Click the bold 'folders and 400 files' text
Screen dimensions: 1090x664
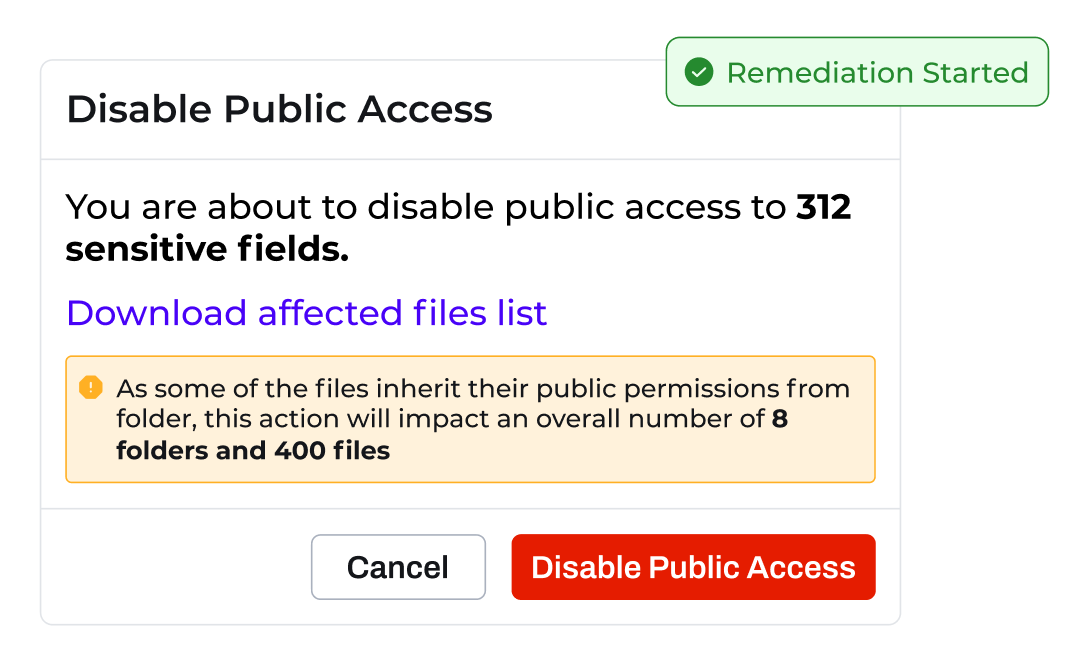(x=253, y=450)
